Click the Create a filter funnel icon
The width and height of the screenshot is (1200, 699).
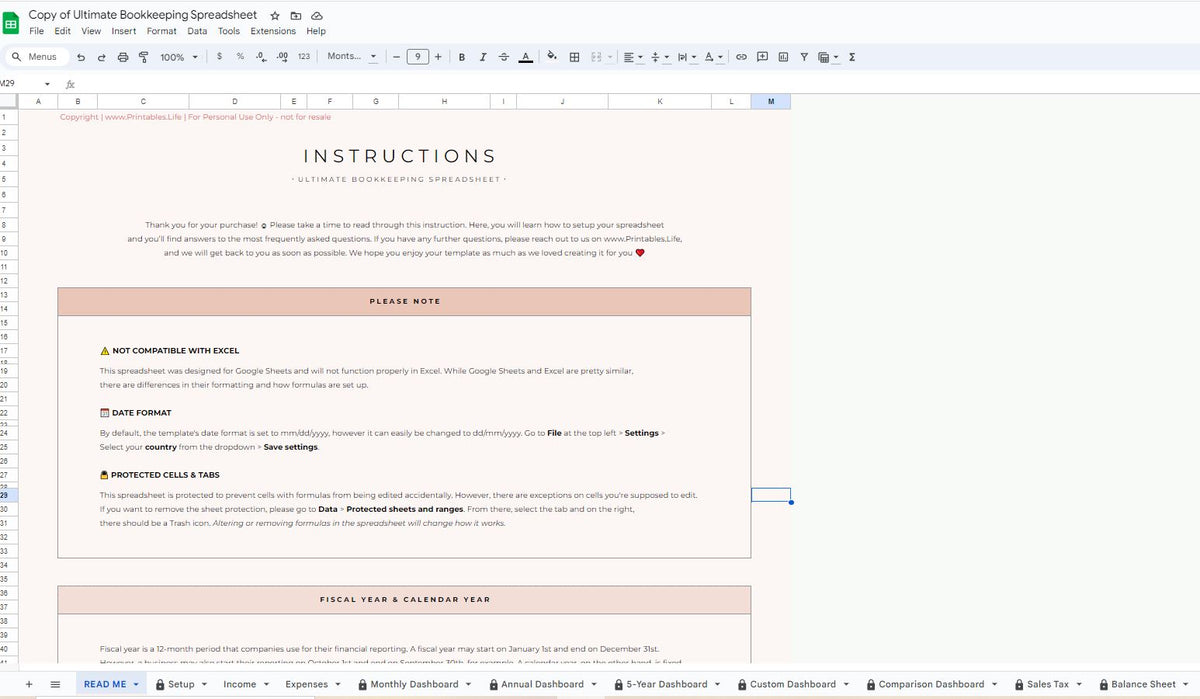[804, 57]
